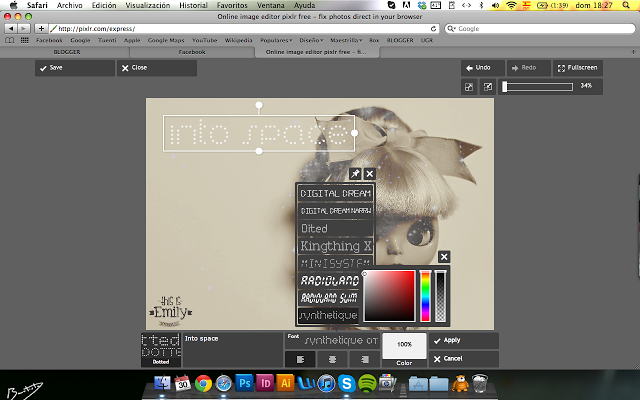Screen dimensions: 640x400
Task: Close the color picker panel
Action: click(x=444, y=257)
